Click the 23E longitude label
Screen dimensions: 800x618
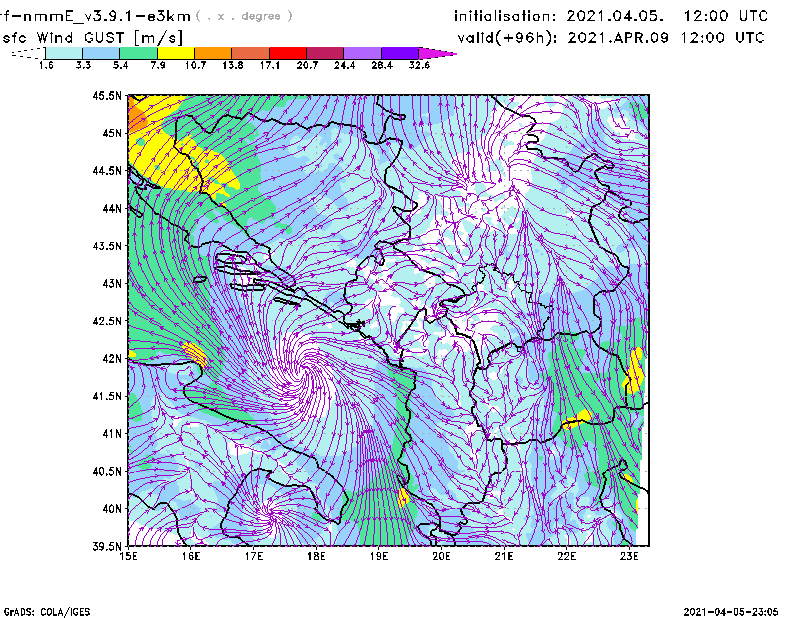point(629,556)
